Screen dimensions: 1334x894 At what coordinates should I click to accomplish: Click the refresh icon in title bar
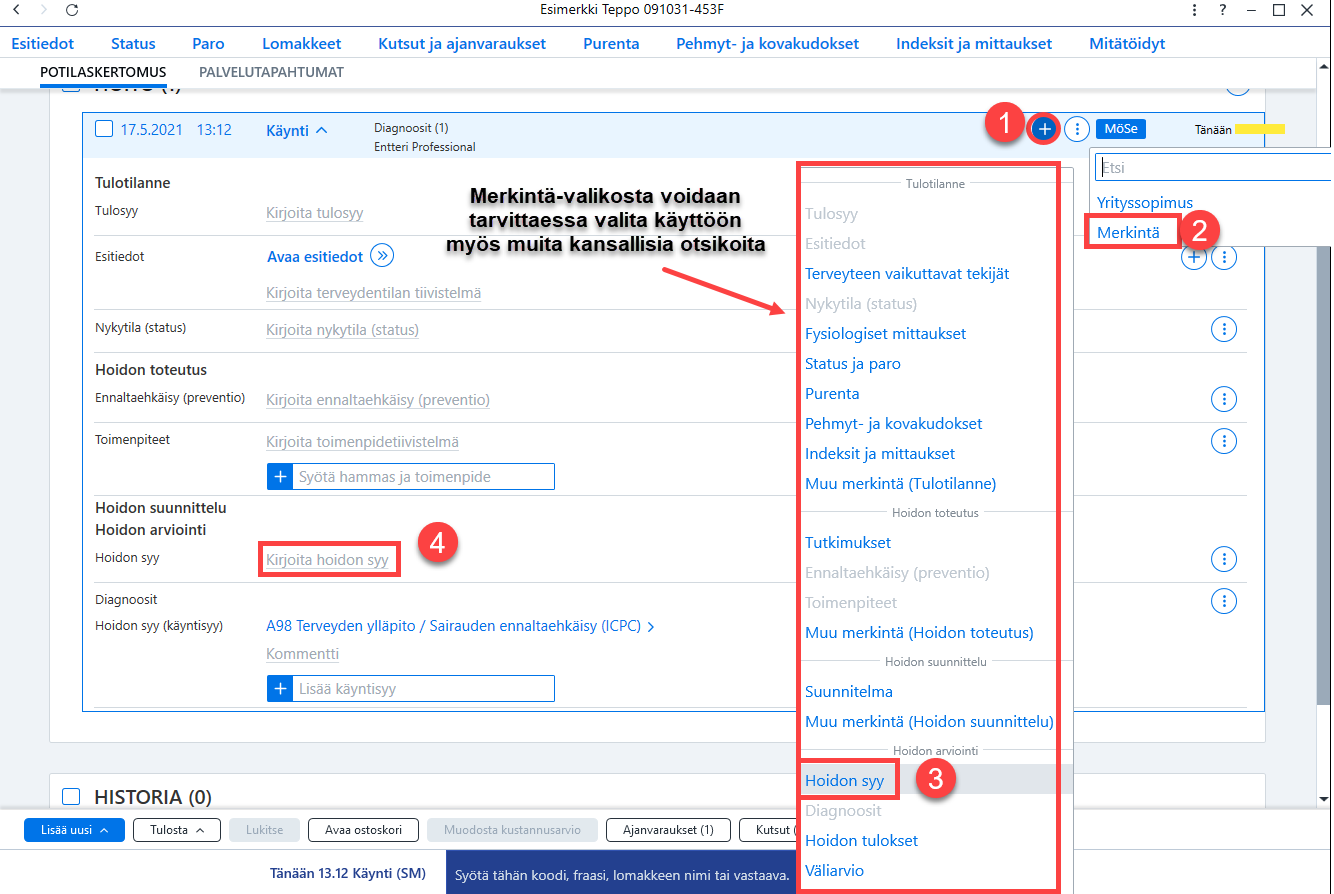[x=71, y=10]
